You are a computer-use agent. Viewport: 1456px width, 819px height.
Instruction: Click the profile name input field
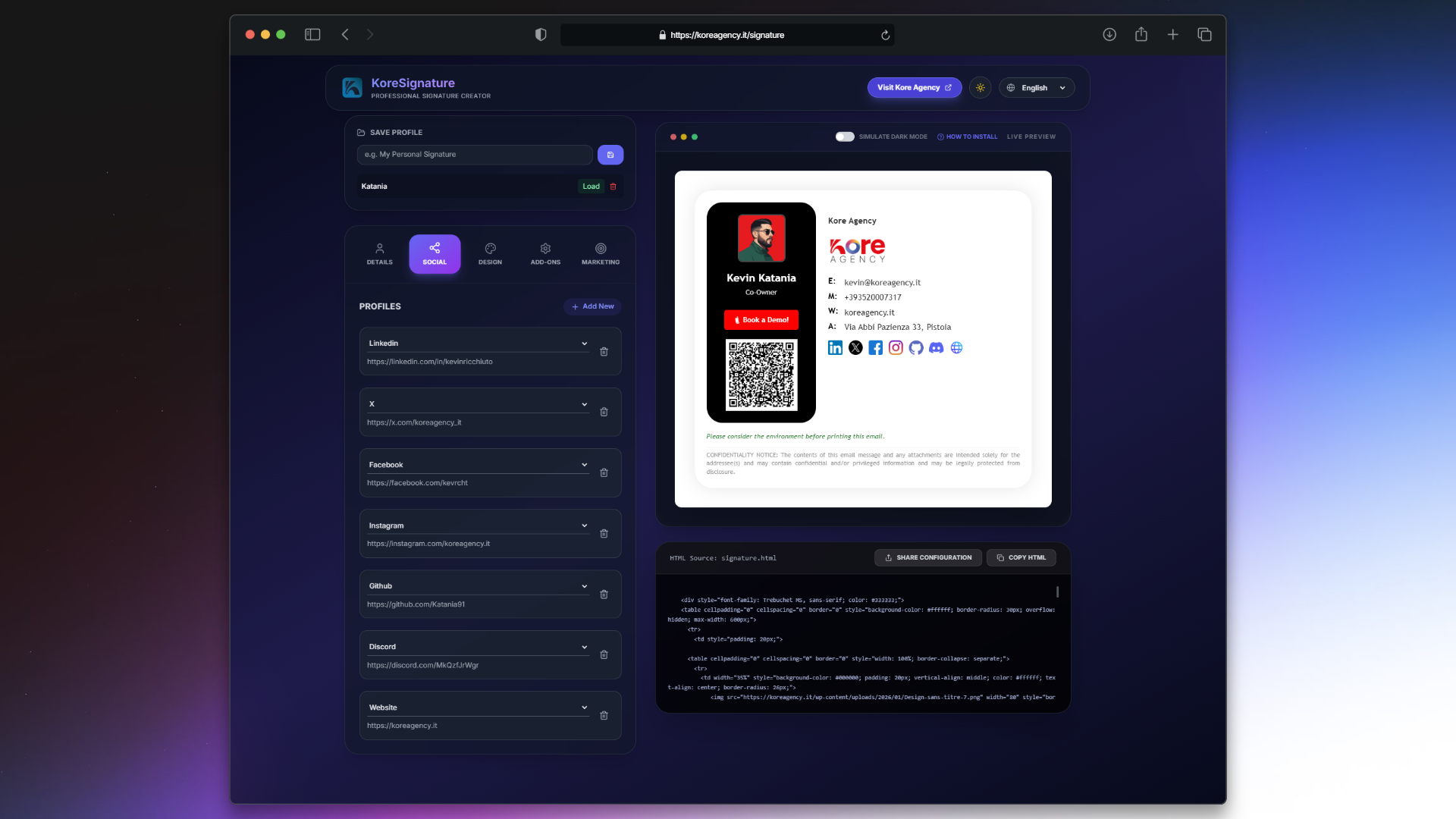coord(475,155)
